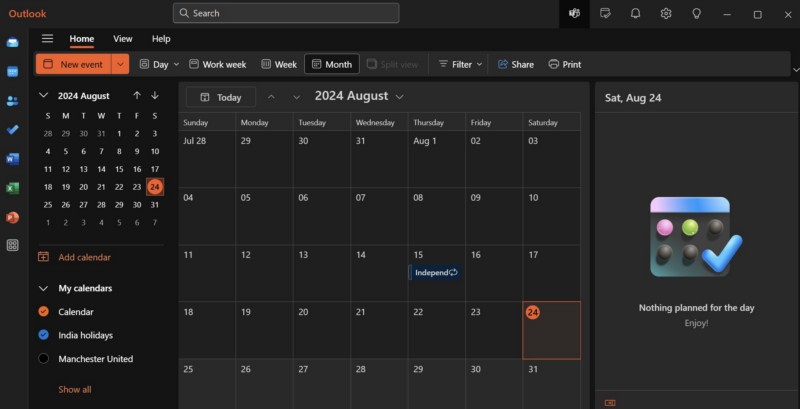Screen dimensions: 800x409
Task: Select day 20 in main calendar grid
Action: 322,330
